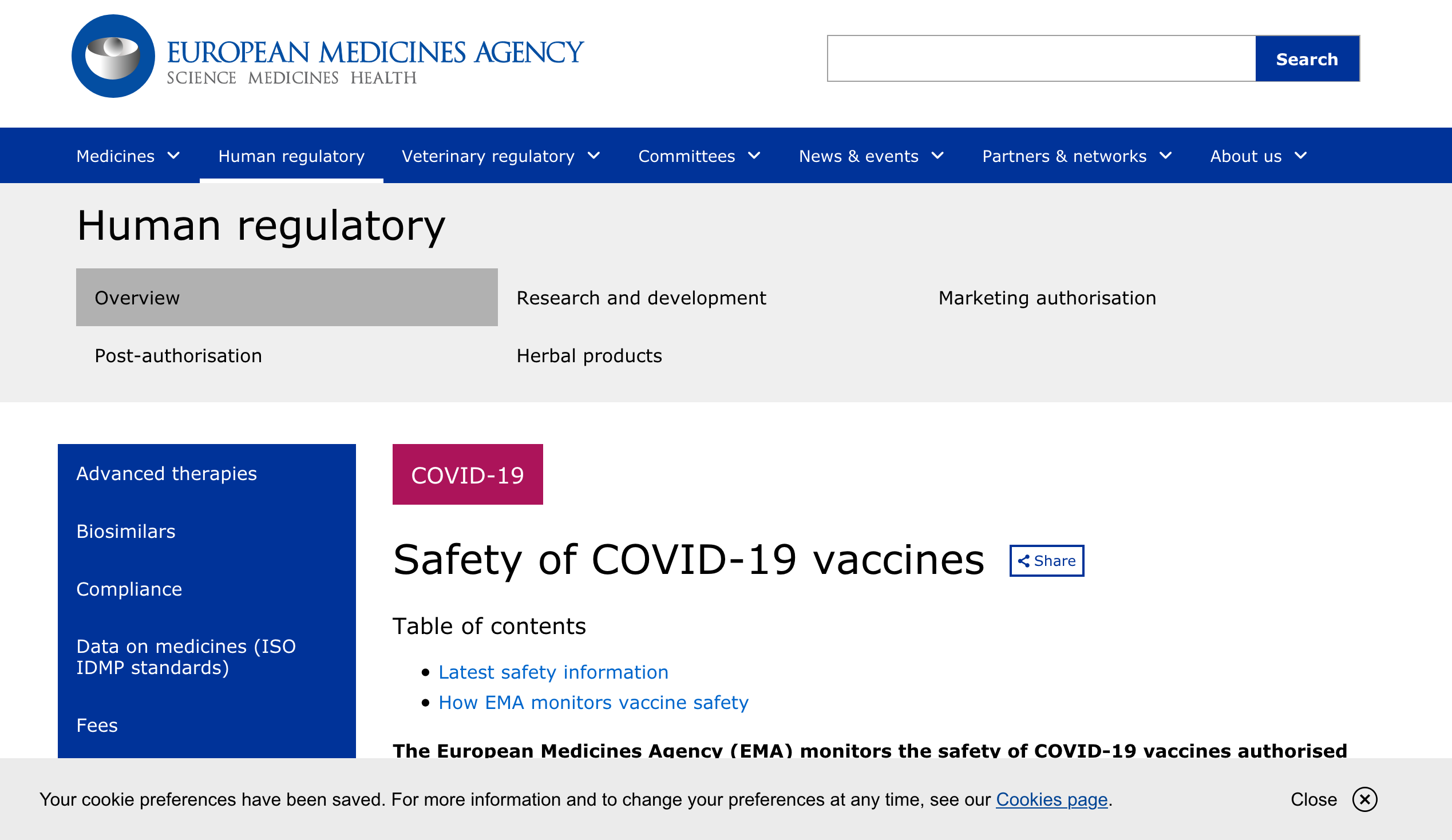This screenshot has width=1452, height=840.
Task: Click the Search button
Action: (x=1307, y=59)
